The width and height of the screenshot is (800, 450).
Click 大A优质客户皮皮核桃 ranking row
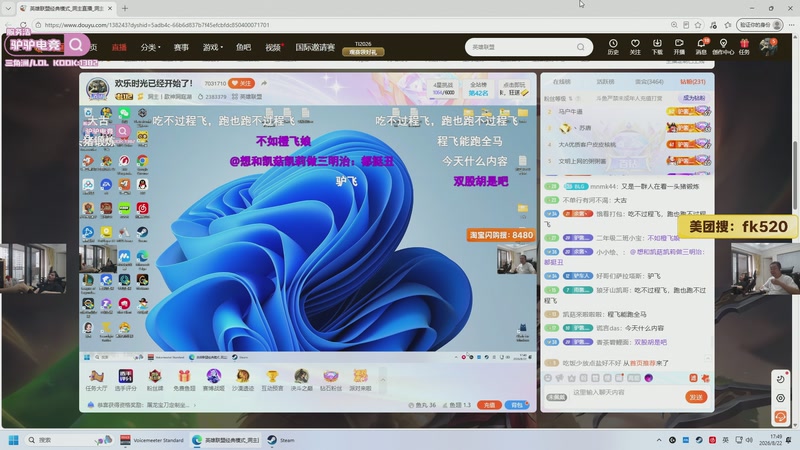[x=626, y=144]
